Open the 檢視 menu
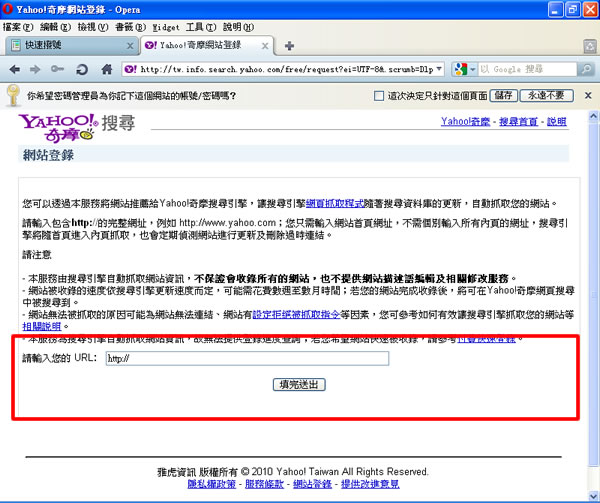 [x=93, y=27]
